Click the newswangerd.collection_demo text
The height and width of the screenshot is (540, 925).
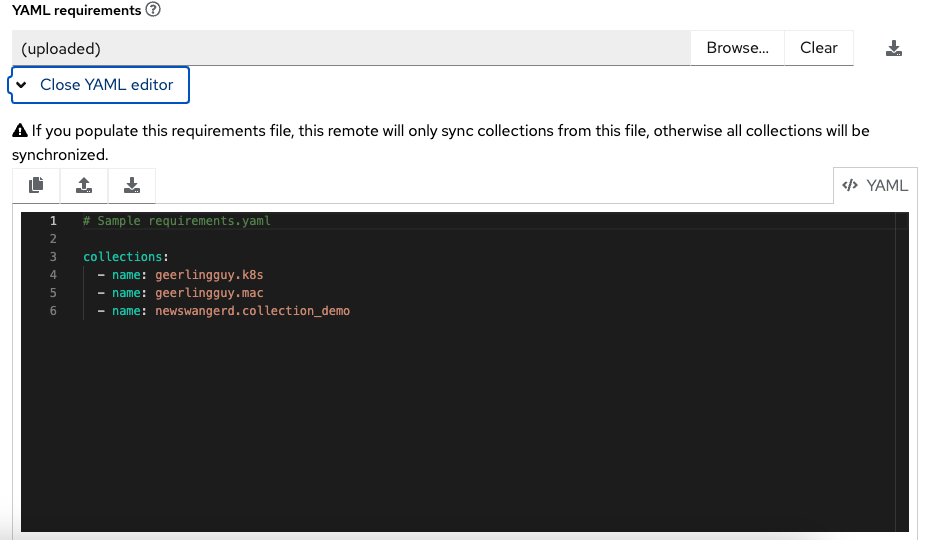click(252, 311)
